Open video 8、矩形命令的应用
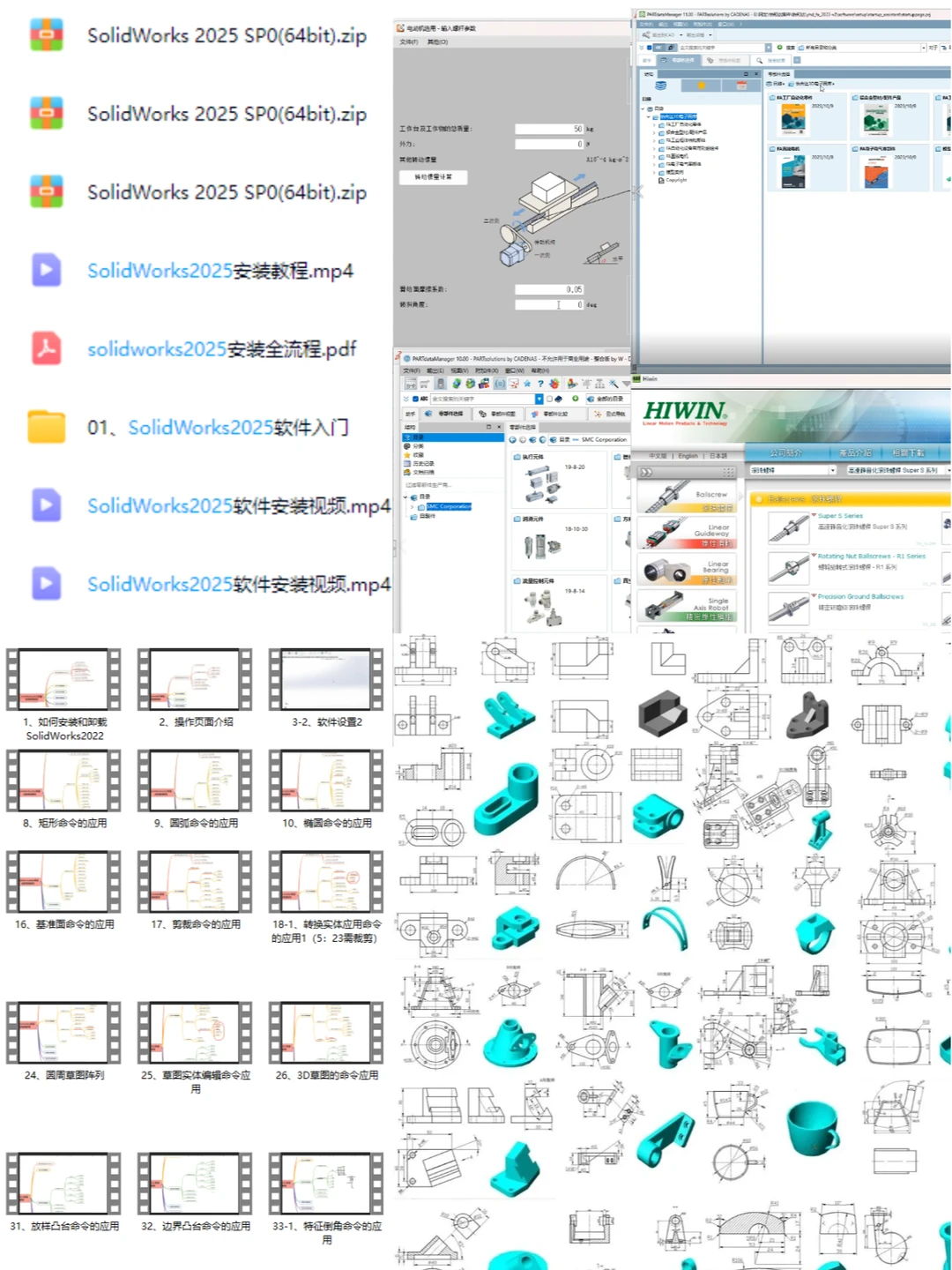Viewport: 952px width, 1270px height. coord(64,781)
